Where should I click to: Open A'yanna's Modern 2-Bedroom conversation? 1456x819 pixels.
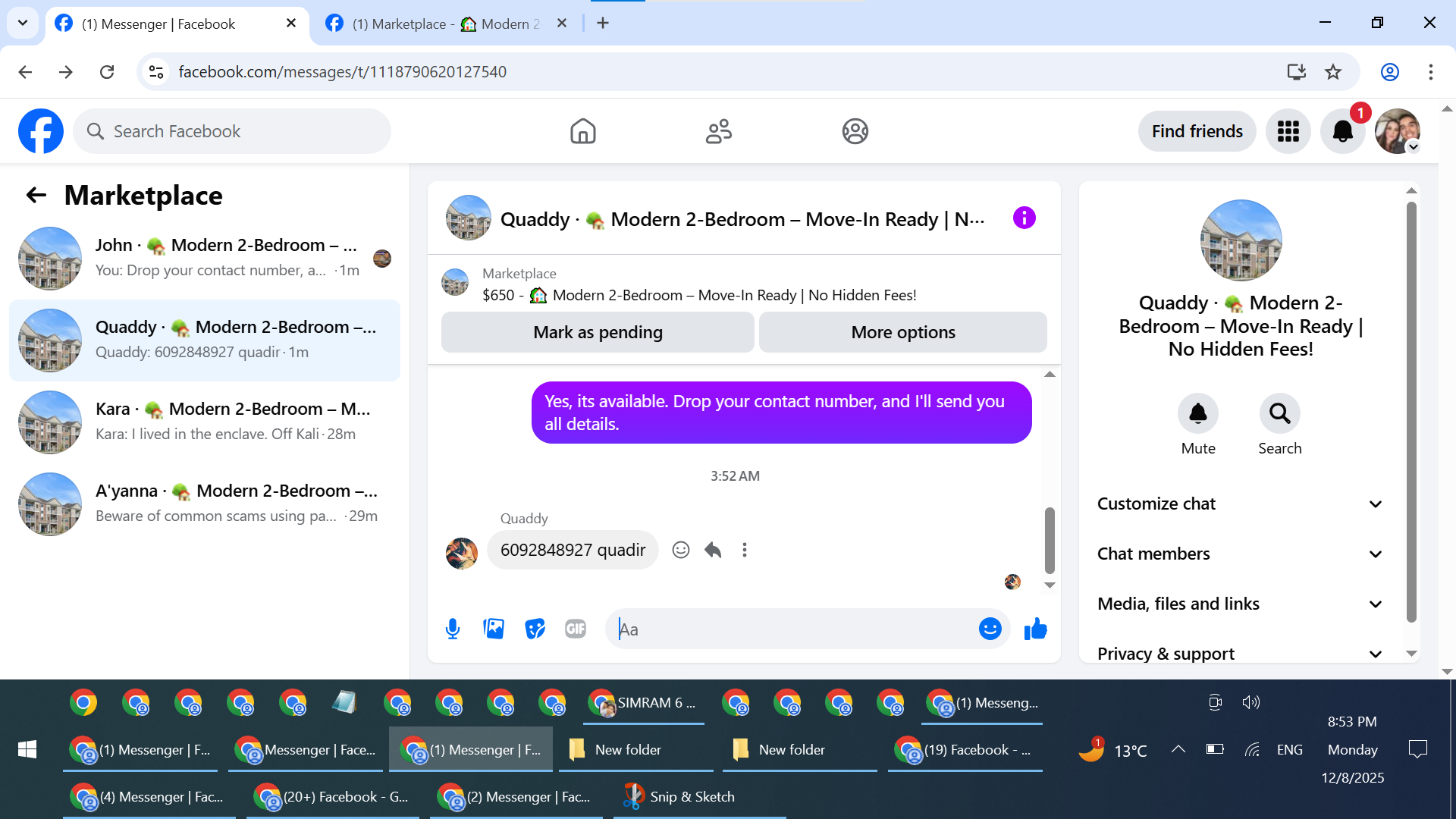[x=205, y=504]
